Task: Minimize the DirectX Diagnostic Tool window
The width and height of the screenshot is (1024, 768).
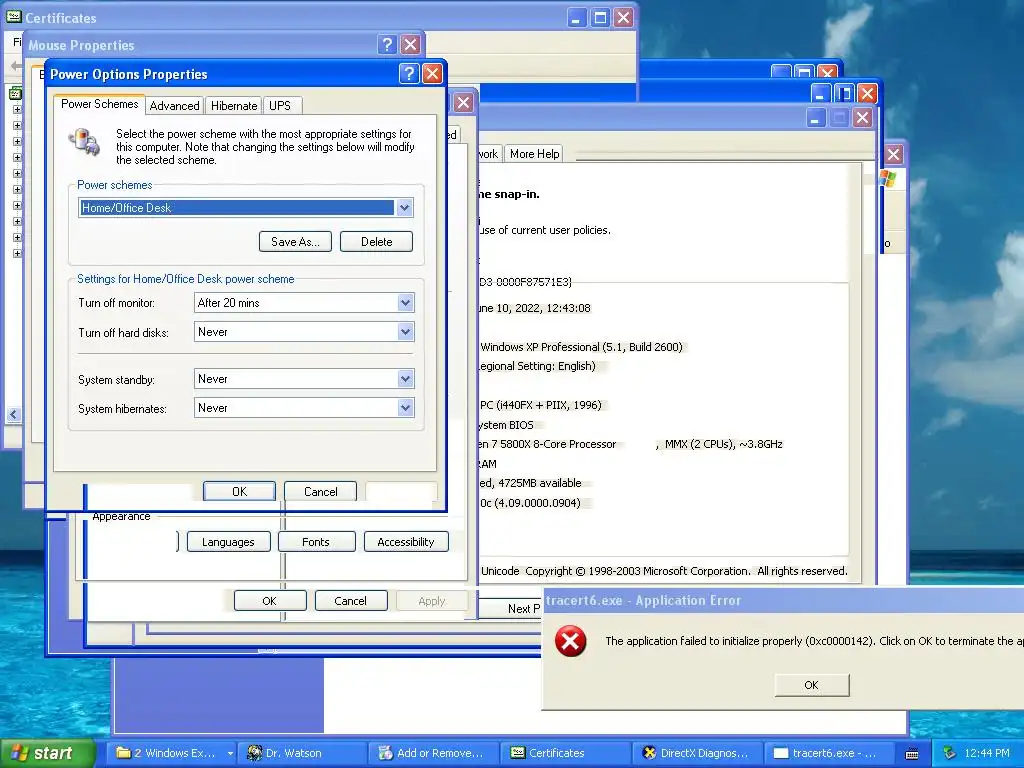Action: [815, 118]
